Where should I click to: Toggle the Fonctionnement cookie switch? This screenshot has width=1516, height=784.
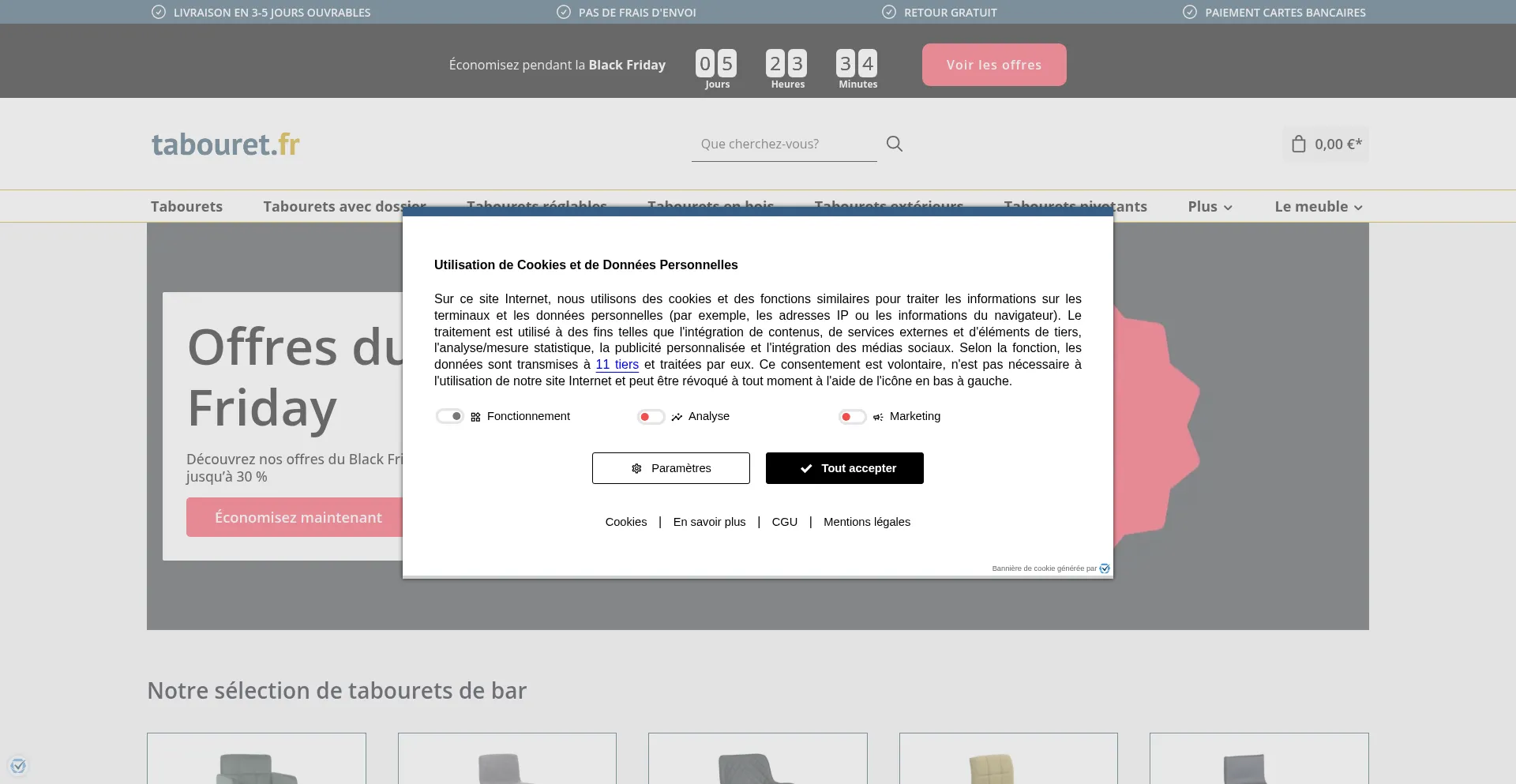coord(450,416)
